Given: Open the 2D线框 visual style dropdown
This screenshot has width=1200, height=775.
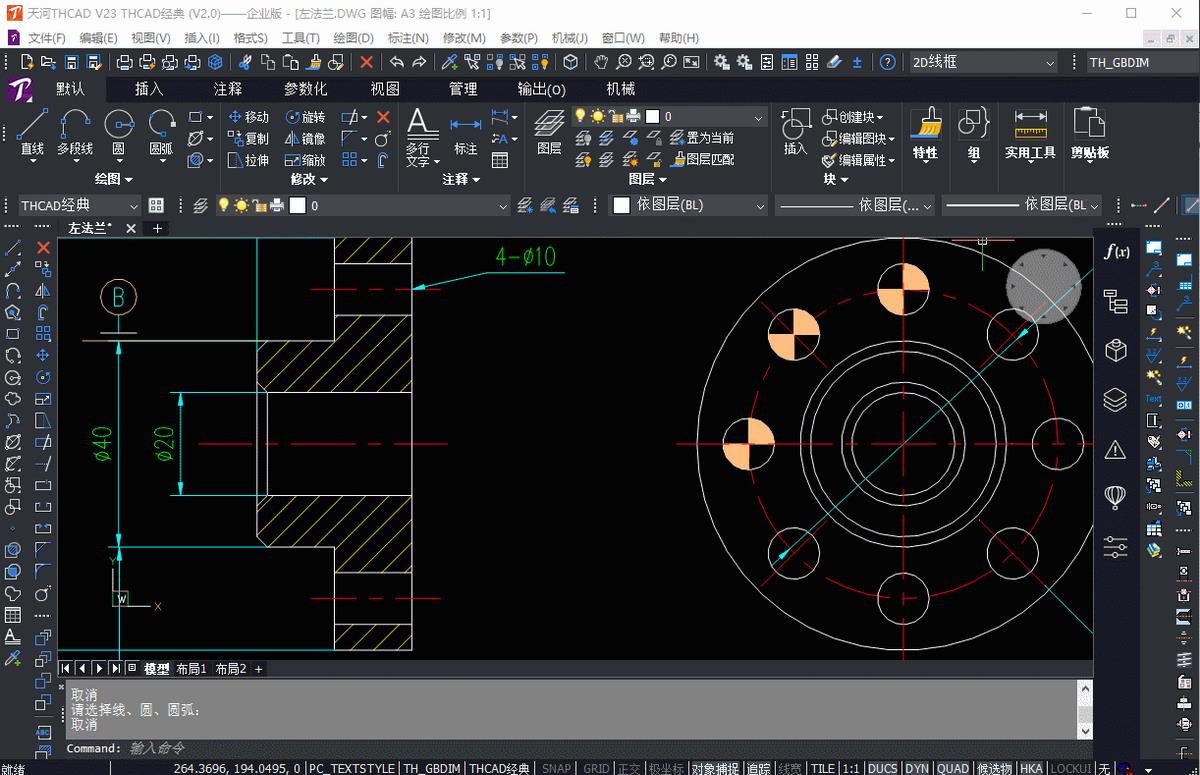Looking at the screenshot, I should click(982, 62).
